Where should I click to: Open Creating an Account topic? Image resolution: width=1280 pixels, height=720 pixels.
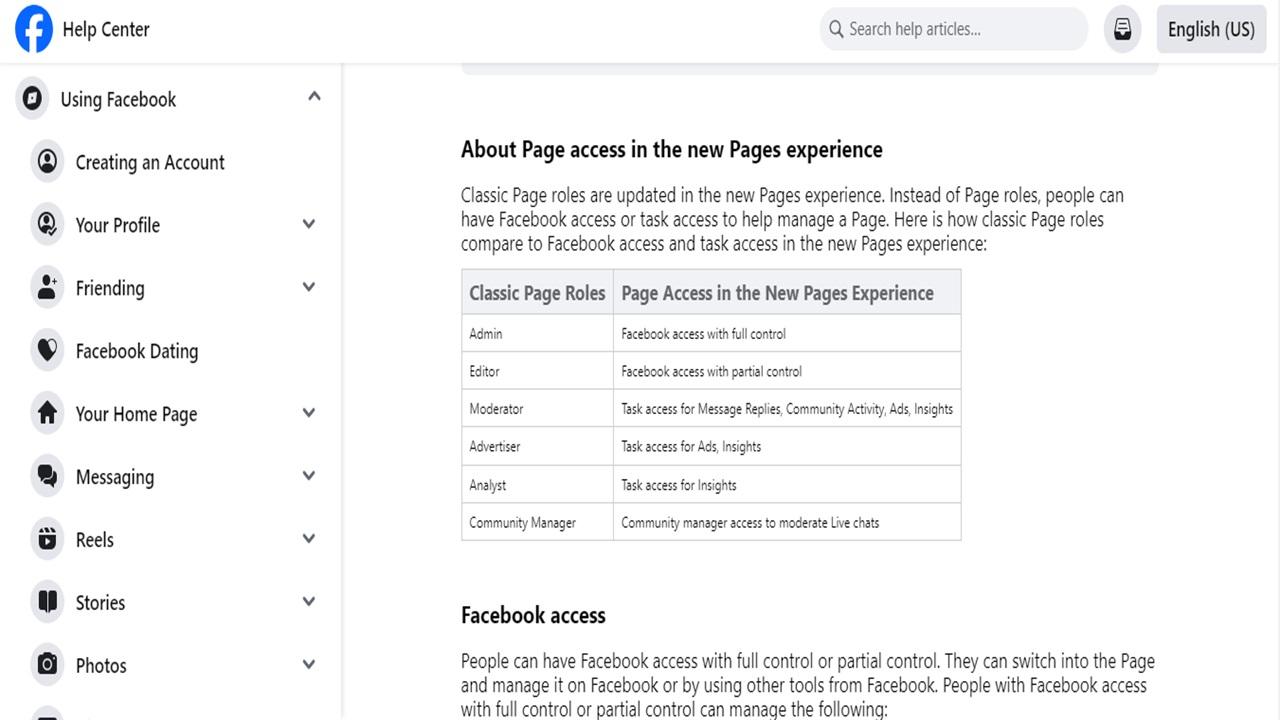point(150,162)
